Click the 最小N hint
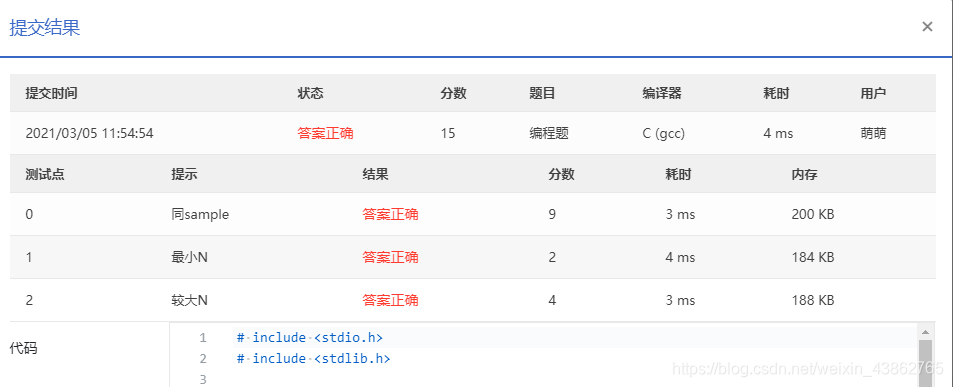 pyautogui.click(x=190, y=258)
